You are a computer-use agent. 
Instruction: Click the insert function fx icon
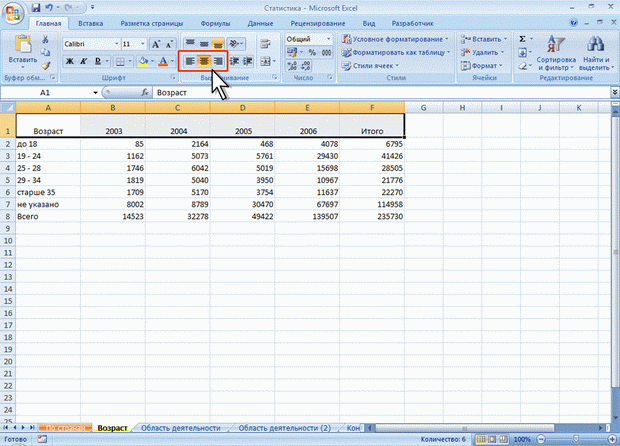coord(145,93)
